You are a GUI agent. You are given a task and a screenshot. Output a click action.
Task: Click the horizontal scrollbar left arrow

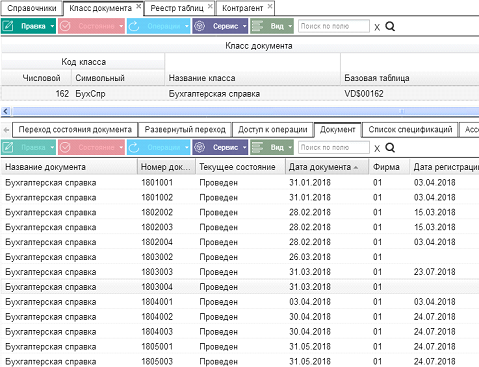click(x=6, y=111)
